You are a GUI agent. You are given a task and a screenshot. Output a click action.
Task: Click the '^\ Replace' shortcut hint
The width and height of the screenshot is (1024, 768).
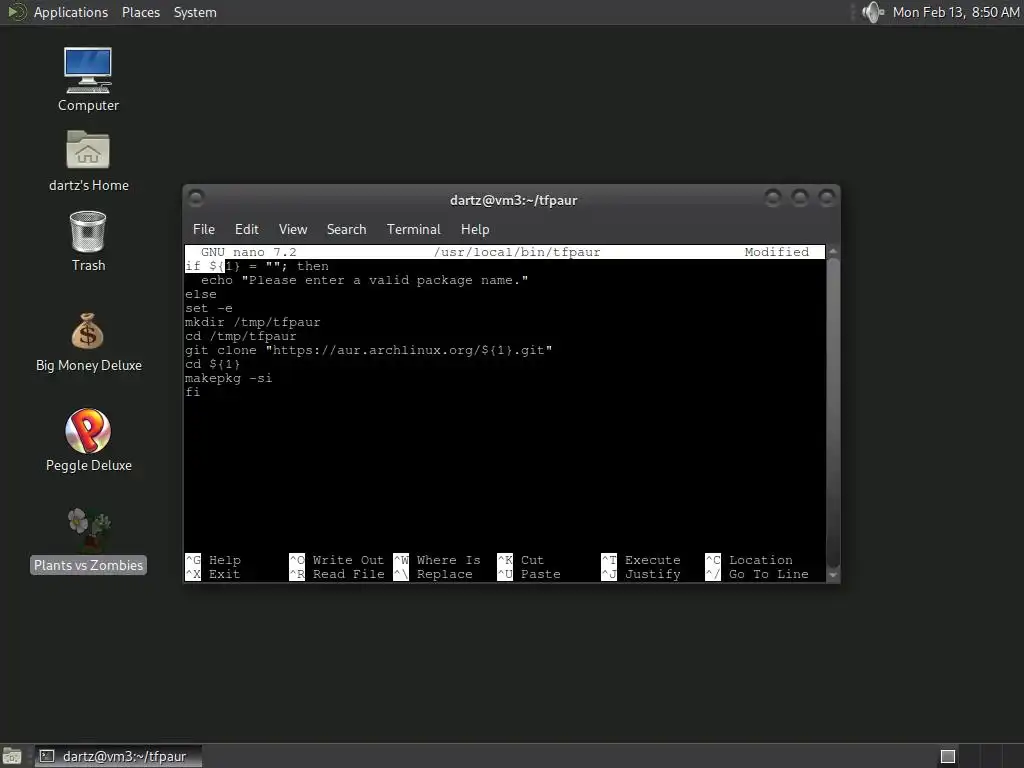point(433,574)
